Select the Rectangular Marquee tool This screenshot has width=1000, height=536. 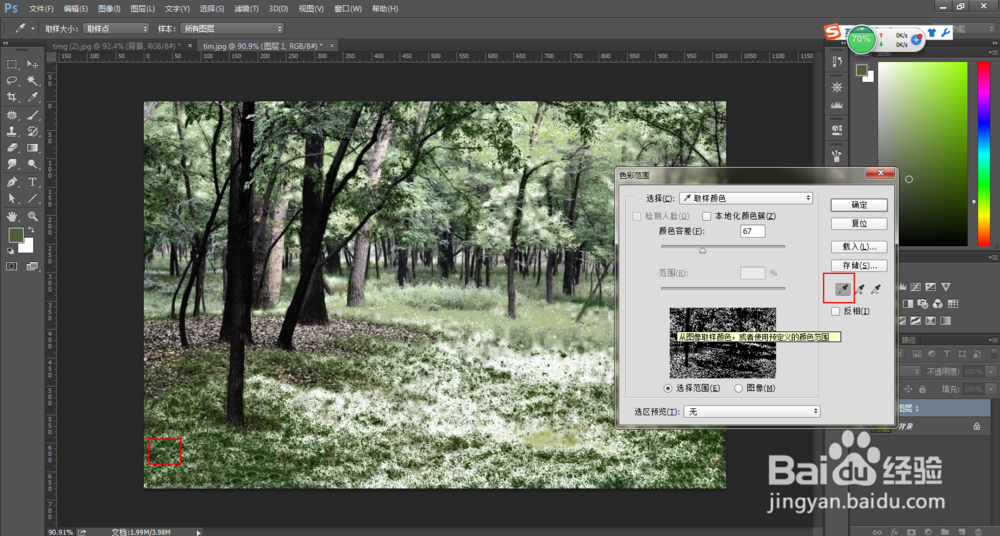click(12, 64)
